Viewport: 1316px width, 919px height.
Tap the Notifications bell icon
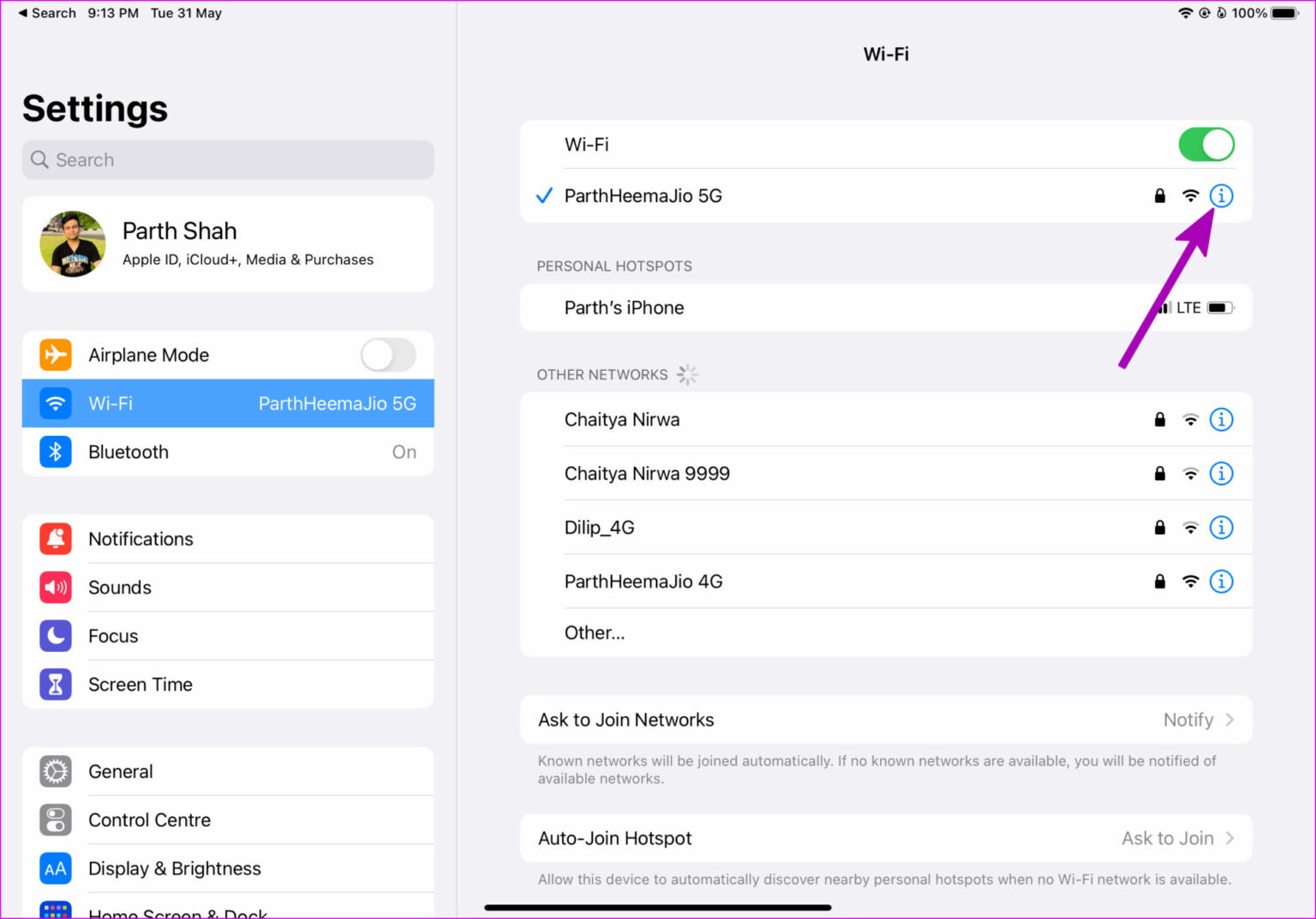click(x=55, y=539)
